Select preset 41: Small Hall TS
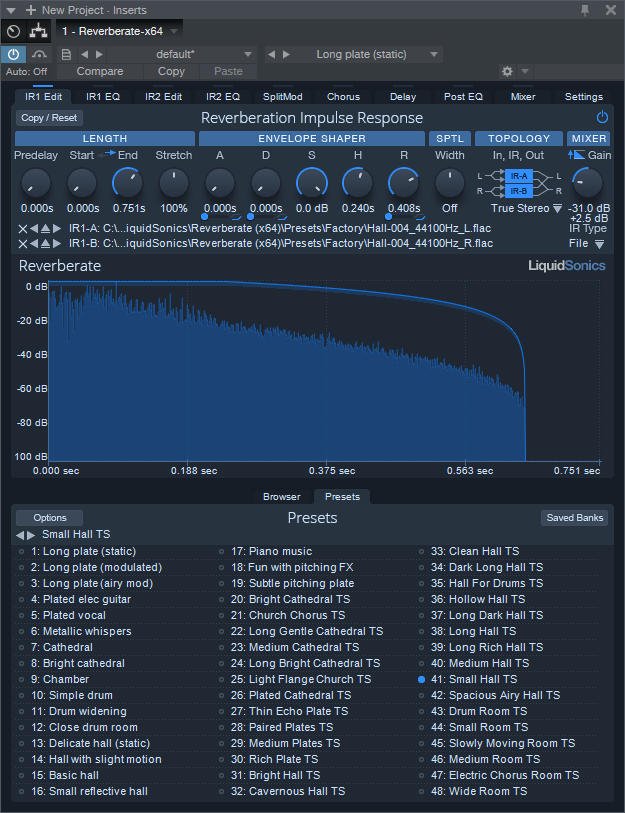The width and height of the screenshot is (625, 813). 474,679
